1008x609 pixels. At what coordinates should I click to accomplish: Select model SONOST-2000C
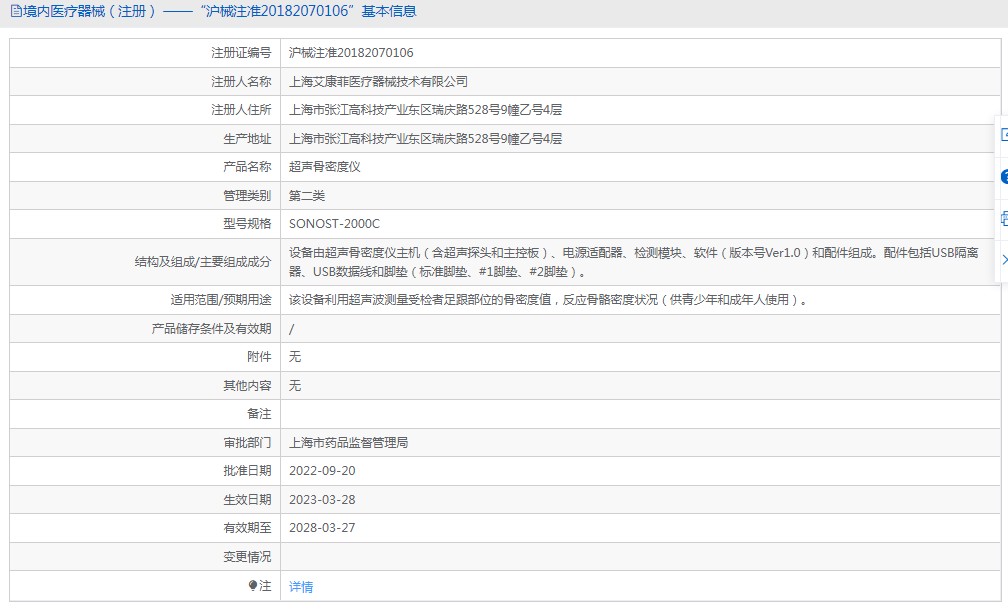click(x=334, y=224)
